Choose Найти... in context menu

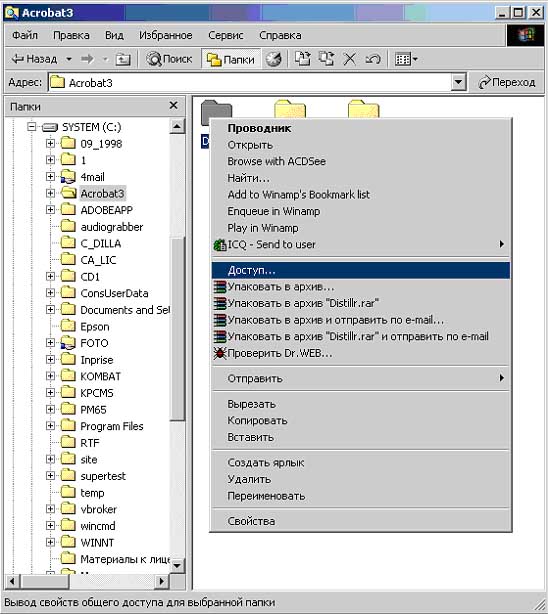pos(360,178)
